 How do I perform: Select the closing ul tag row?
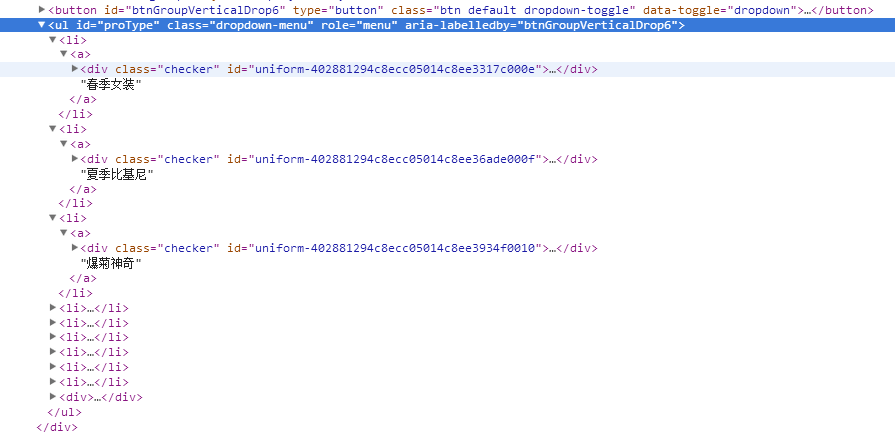pyautogui.click(x=64, y=412)
